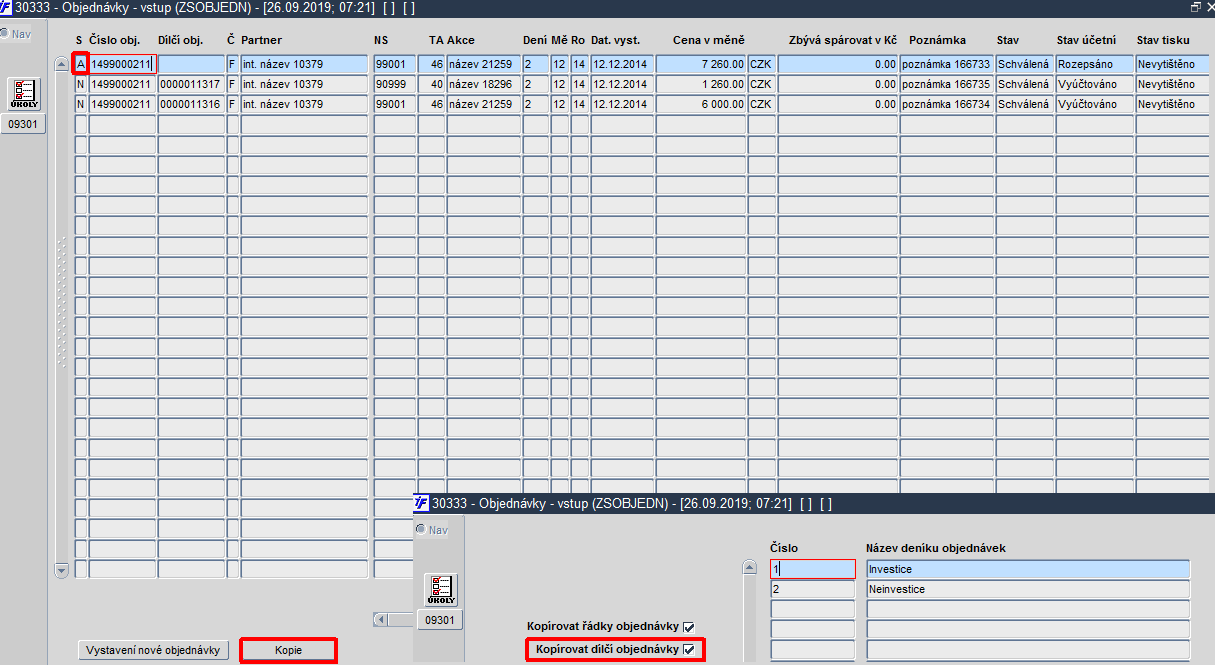Click the Číslo field containing 2
This screenshot has width=1215, height=665.
coord(813,589)
